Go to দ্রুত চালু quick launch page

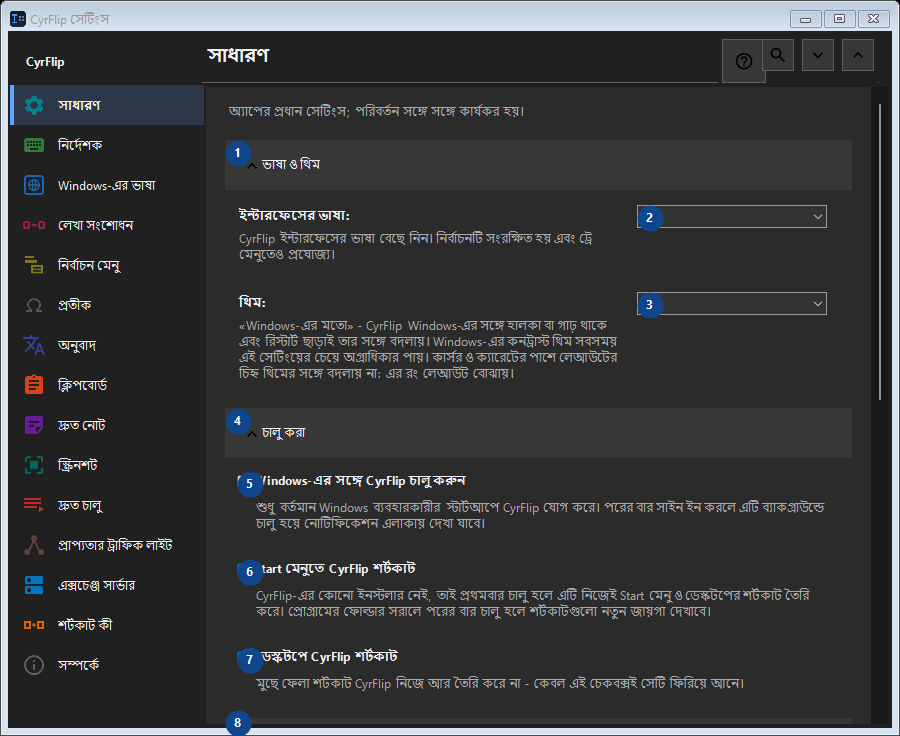[107, 505]
